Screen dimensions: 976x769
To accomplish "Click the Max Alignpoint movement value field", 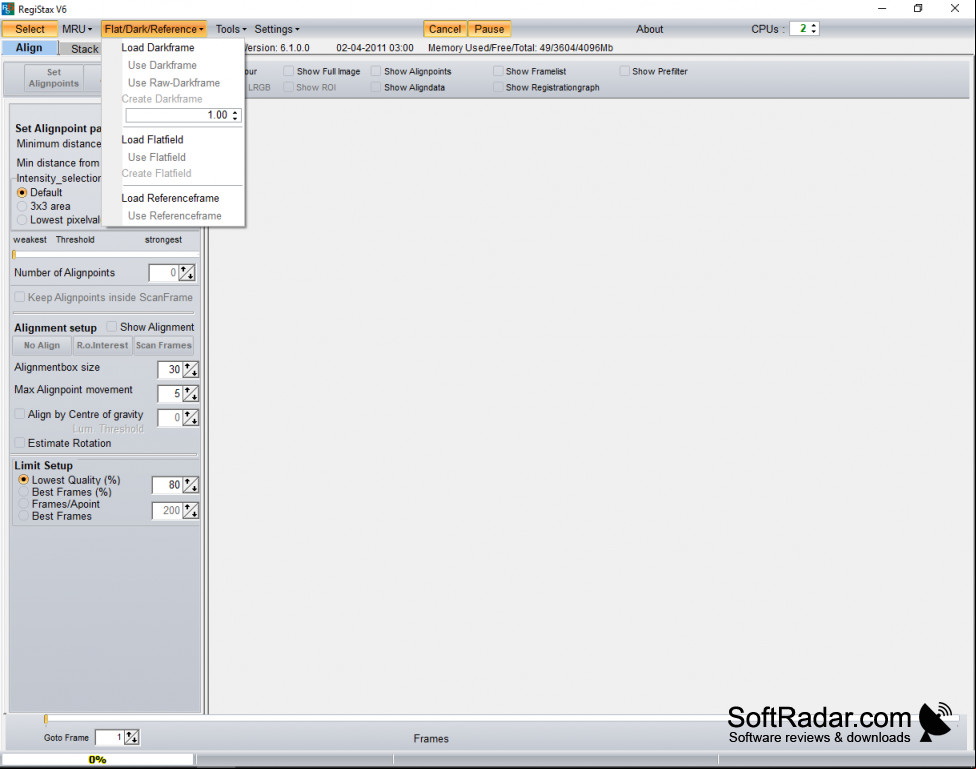I will (x=170, y=394).
